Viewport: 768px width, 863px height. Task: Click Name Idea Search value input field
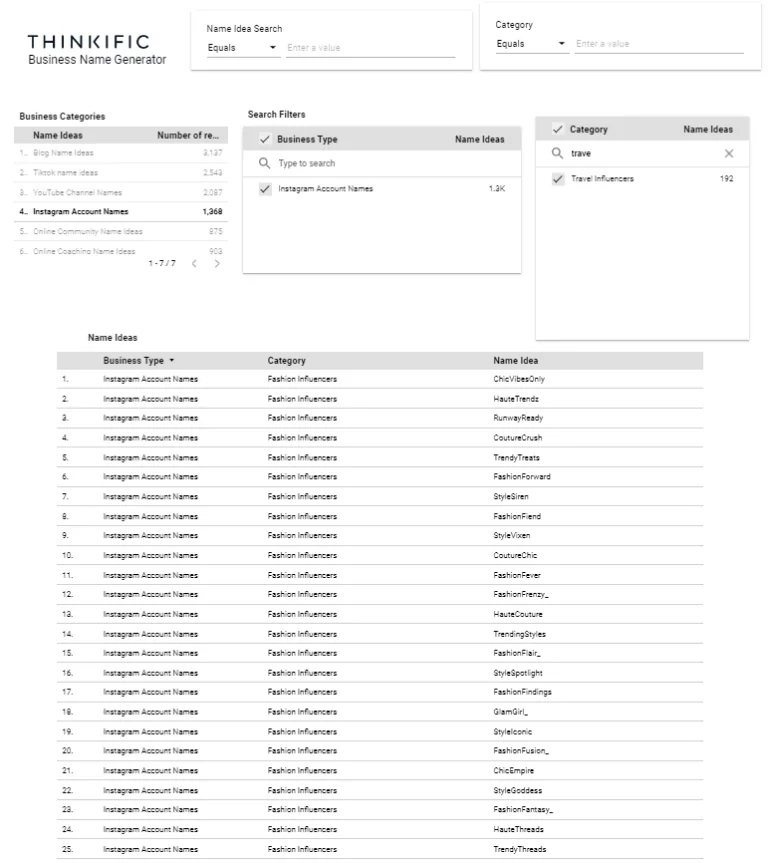coord(371,48)
